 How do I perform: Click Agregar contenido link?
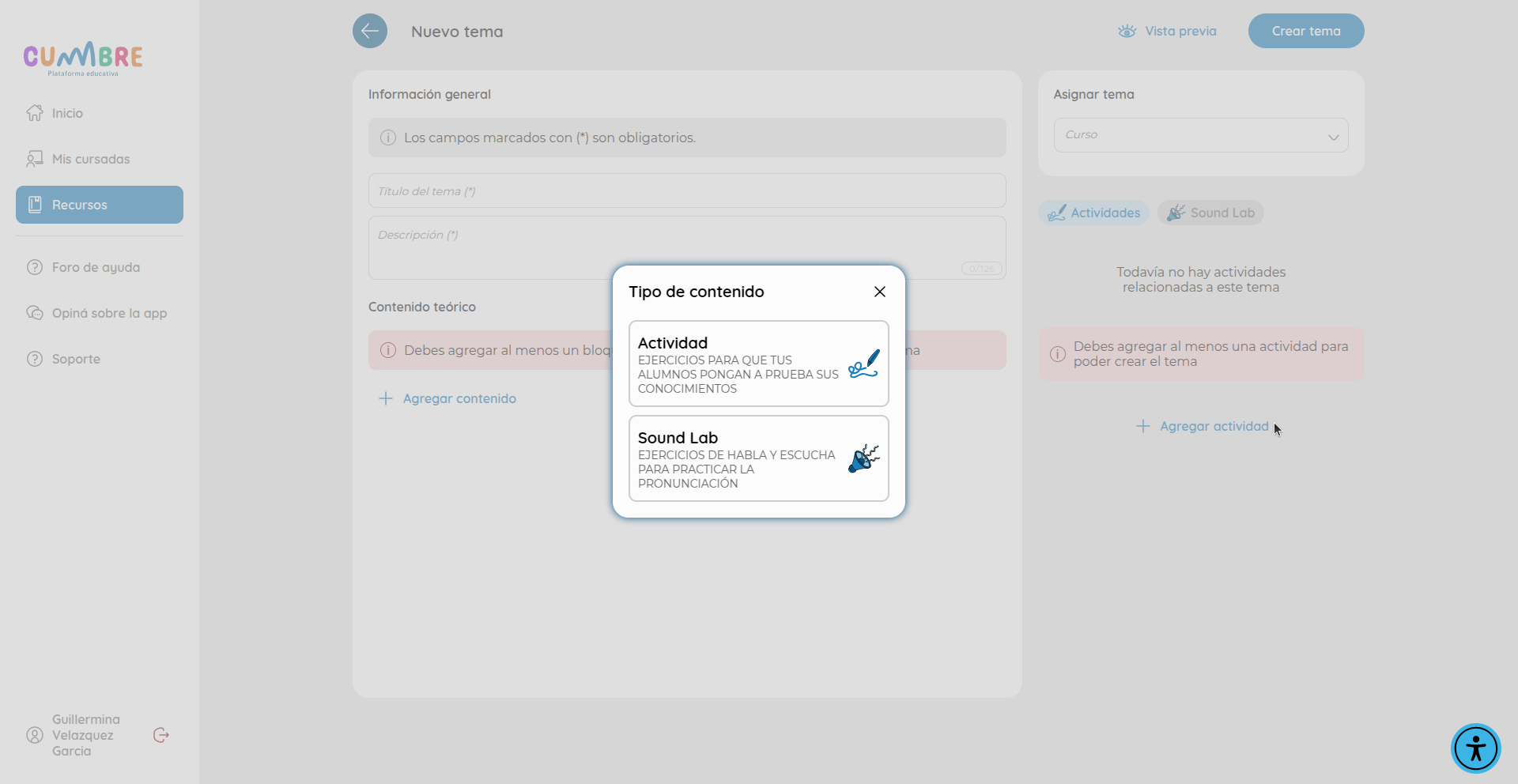tap(447, 398)
